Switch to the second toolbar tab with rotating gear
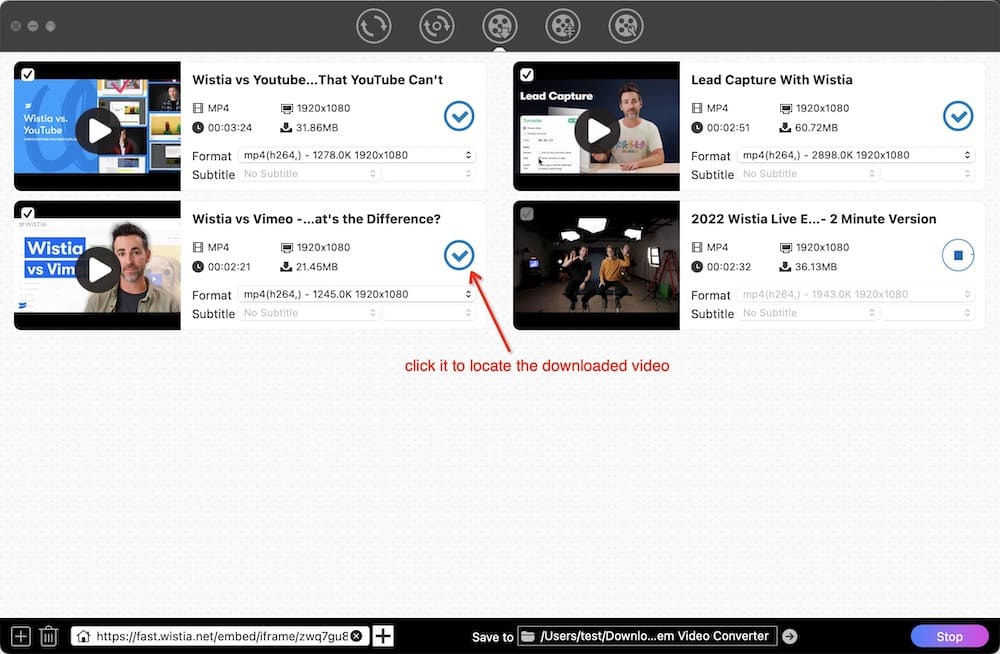Screen dimensions: 1000x654 click(436, 26)
